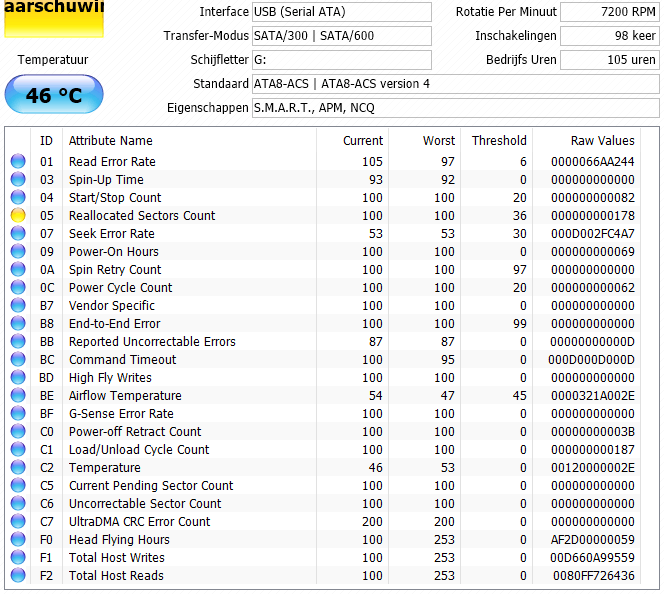664x594 pixels.
Task: Click the blue status icon for Spin-Up Time
Action: pos(18,180)
